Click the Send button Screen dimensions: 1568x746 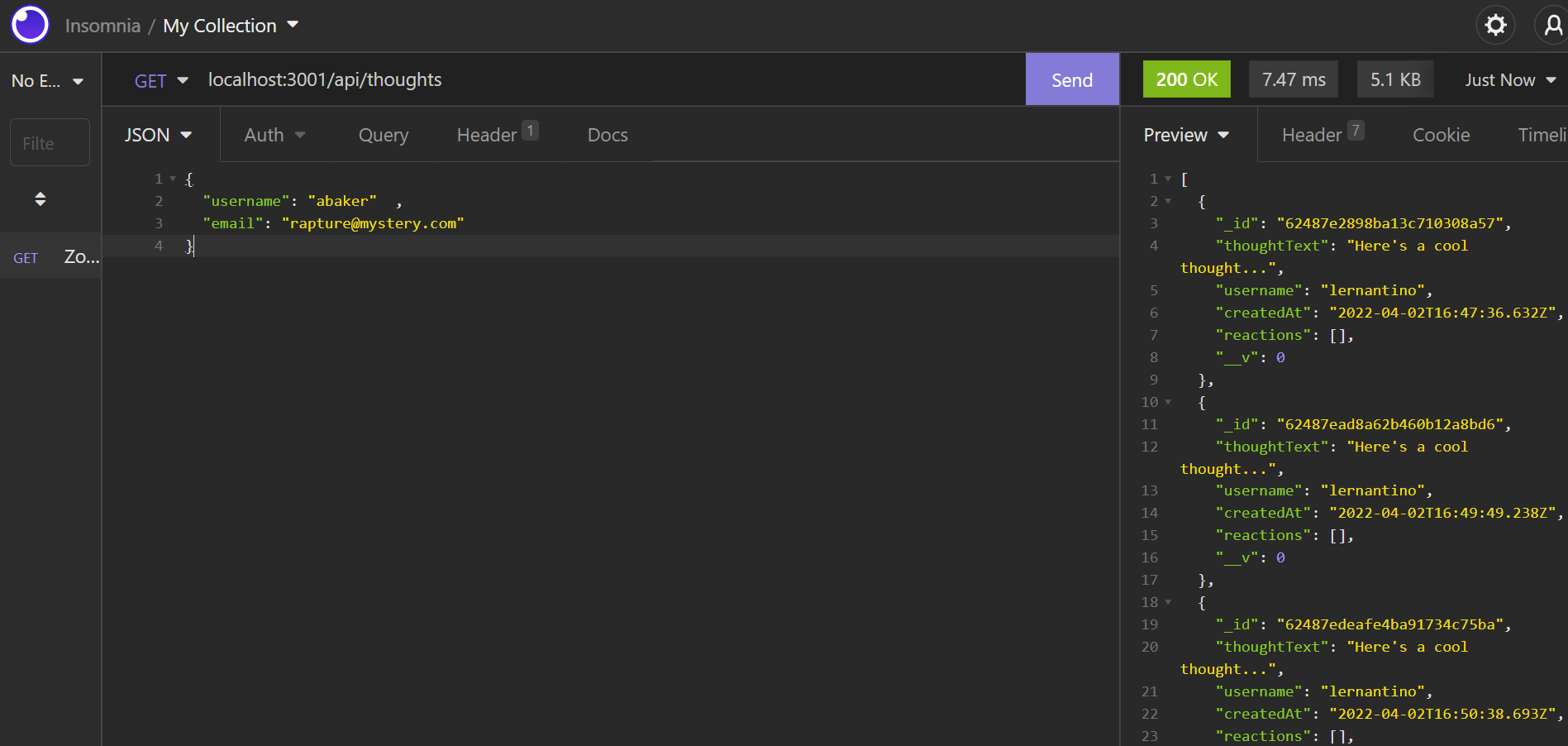[1071, 79]
